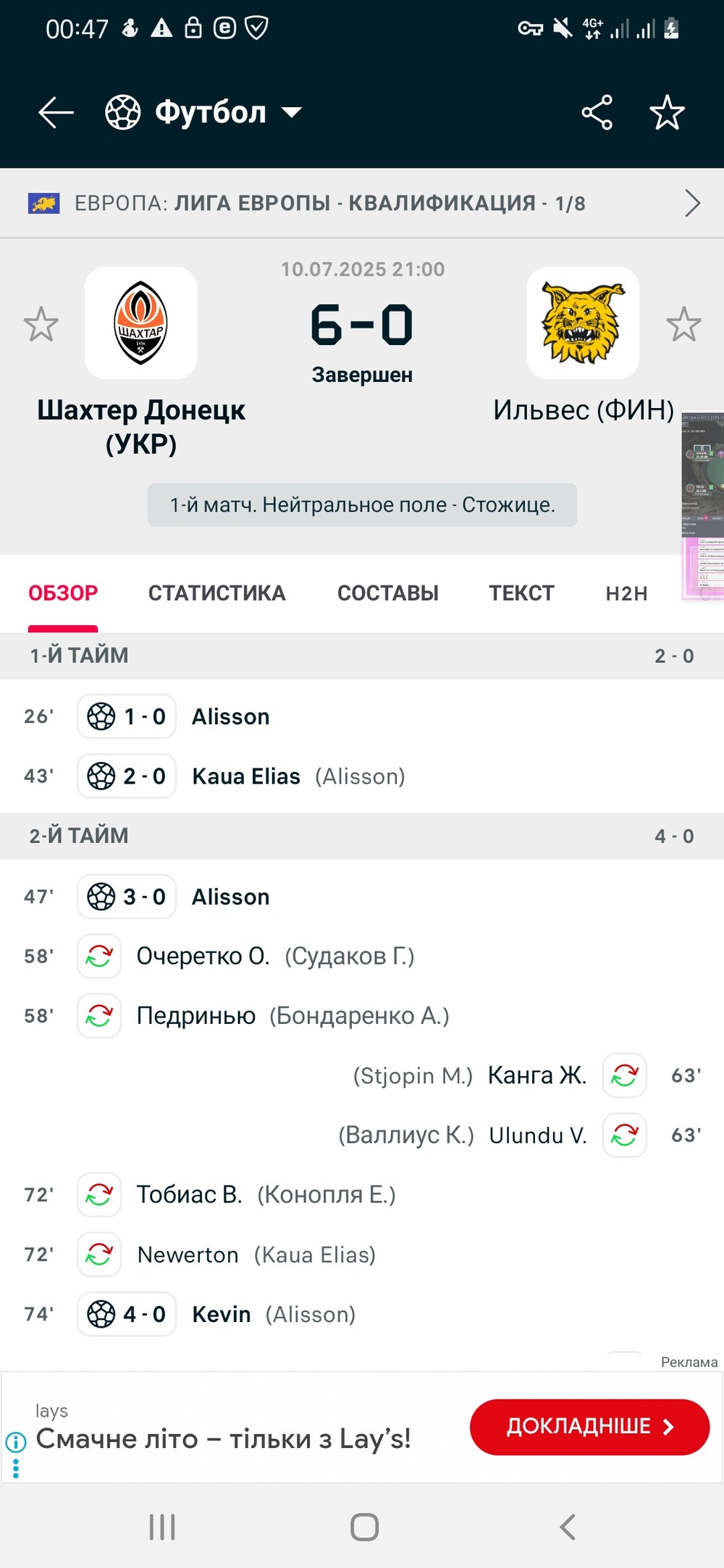Open Shakhtar Donetsk team logo

[x=141, y=323]
